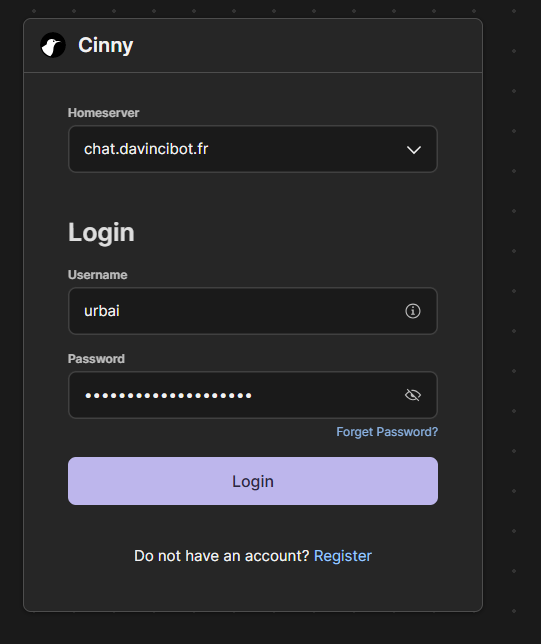Click the Username label text
Viewport: 541px width, 644px height.
click(x=97, y=275)
